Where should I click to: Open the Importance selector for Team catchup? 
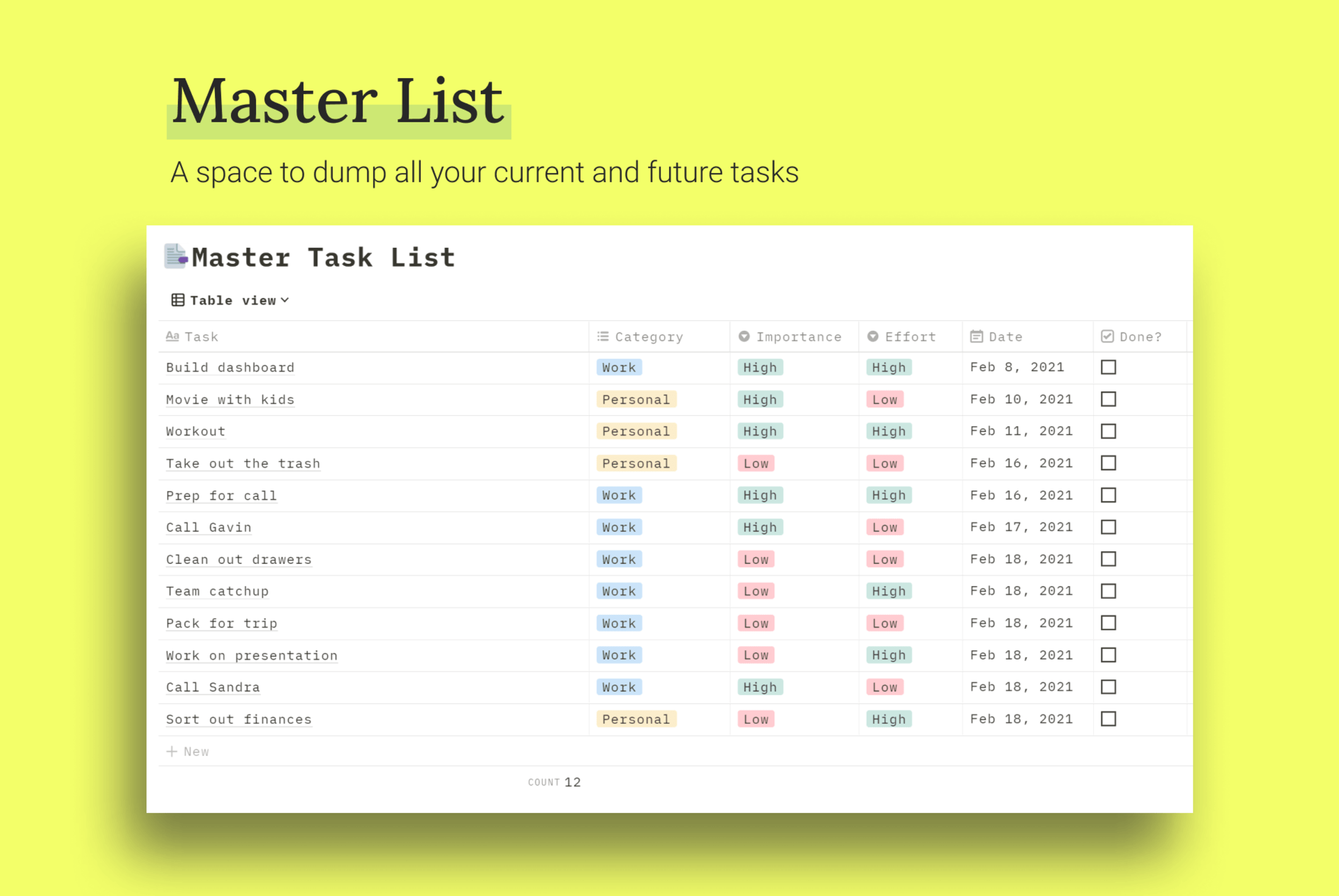tap(755, 591)
